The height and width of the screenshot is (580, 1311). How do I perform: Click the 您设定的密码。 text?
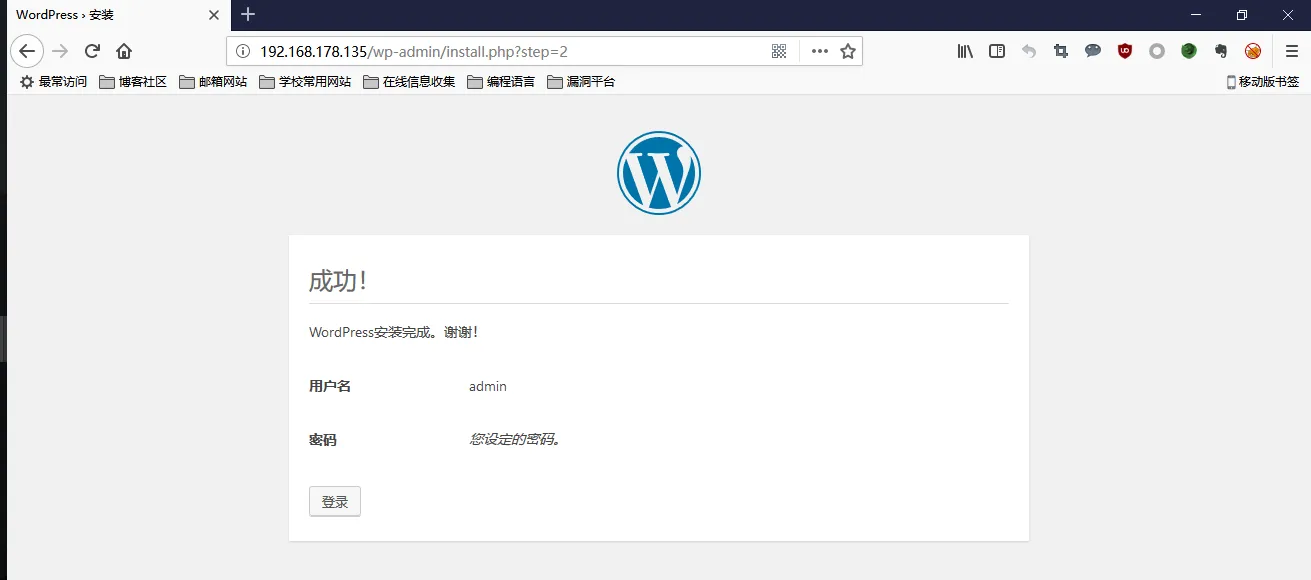pos(515,439)
